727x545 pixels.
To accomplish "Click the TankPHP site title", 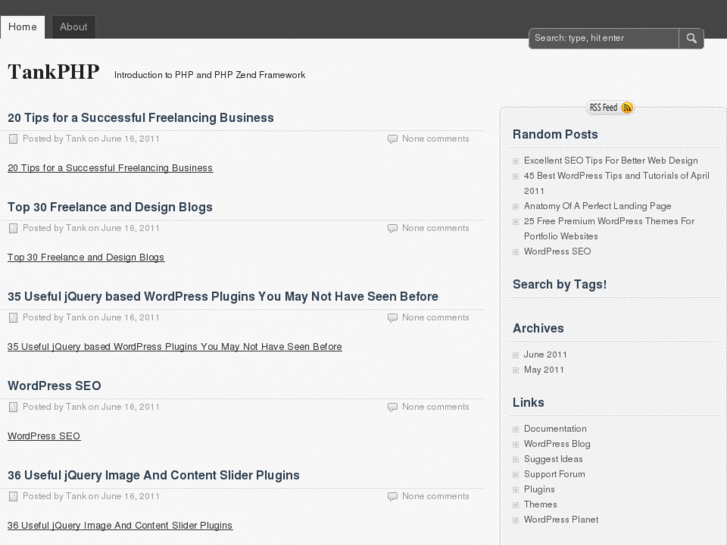I will (x=53, y=72).
